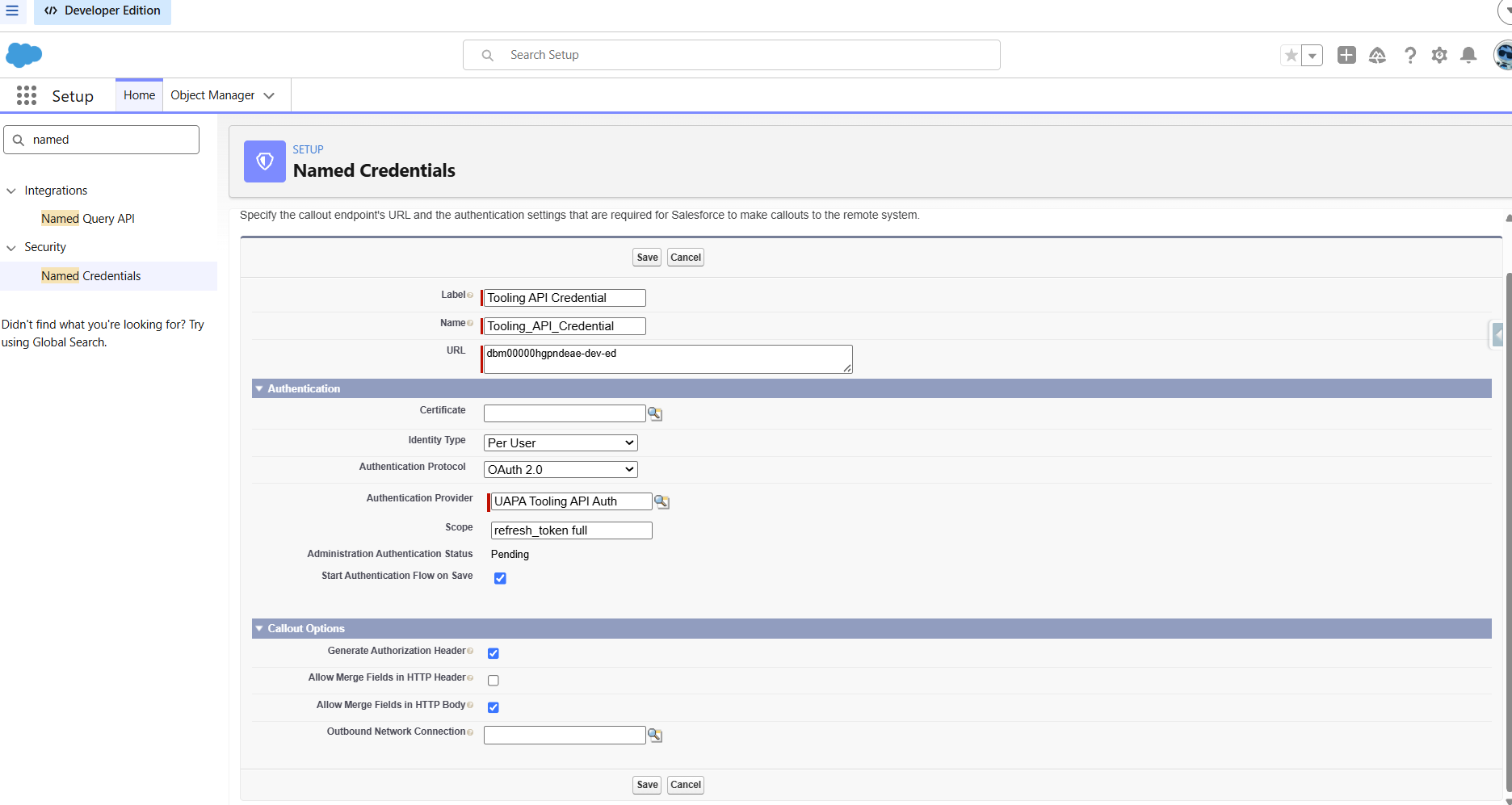Click the bottom Cancel button
The width and height of the screenshot is (1512, 805).
click(x=686, y=785)
